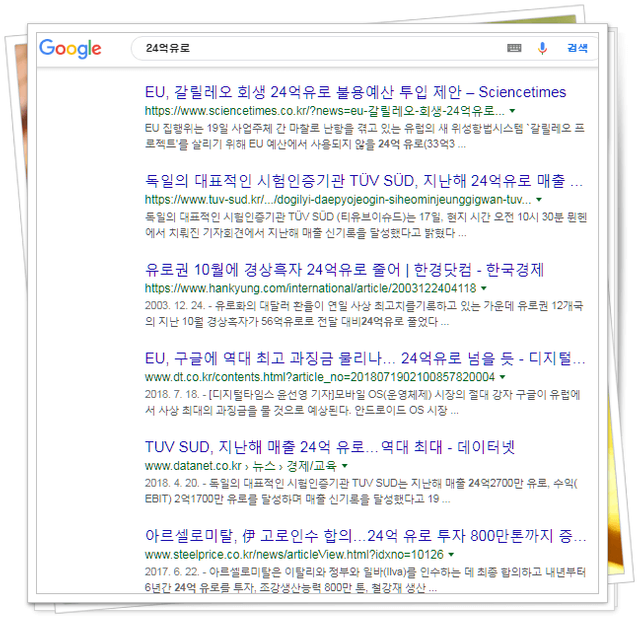
Task: Open the 데이터넷 TUV SUD 매출 result
Action: (x=329, y=447)
